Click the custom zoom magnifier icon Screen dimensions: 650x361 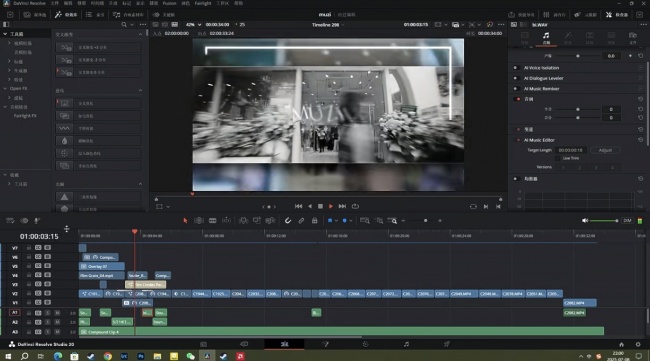tap(393, 220)
